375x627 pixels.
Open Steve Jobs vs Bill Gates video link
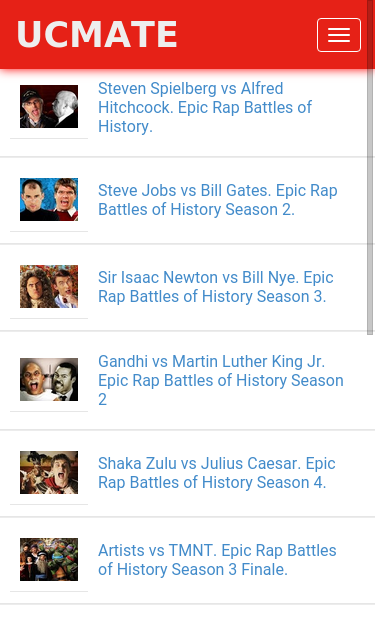(218, 200)
